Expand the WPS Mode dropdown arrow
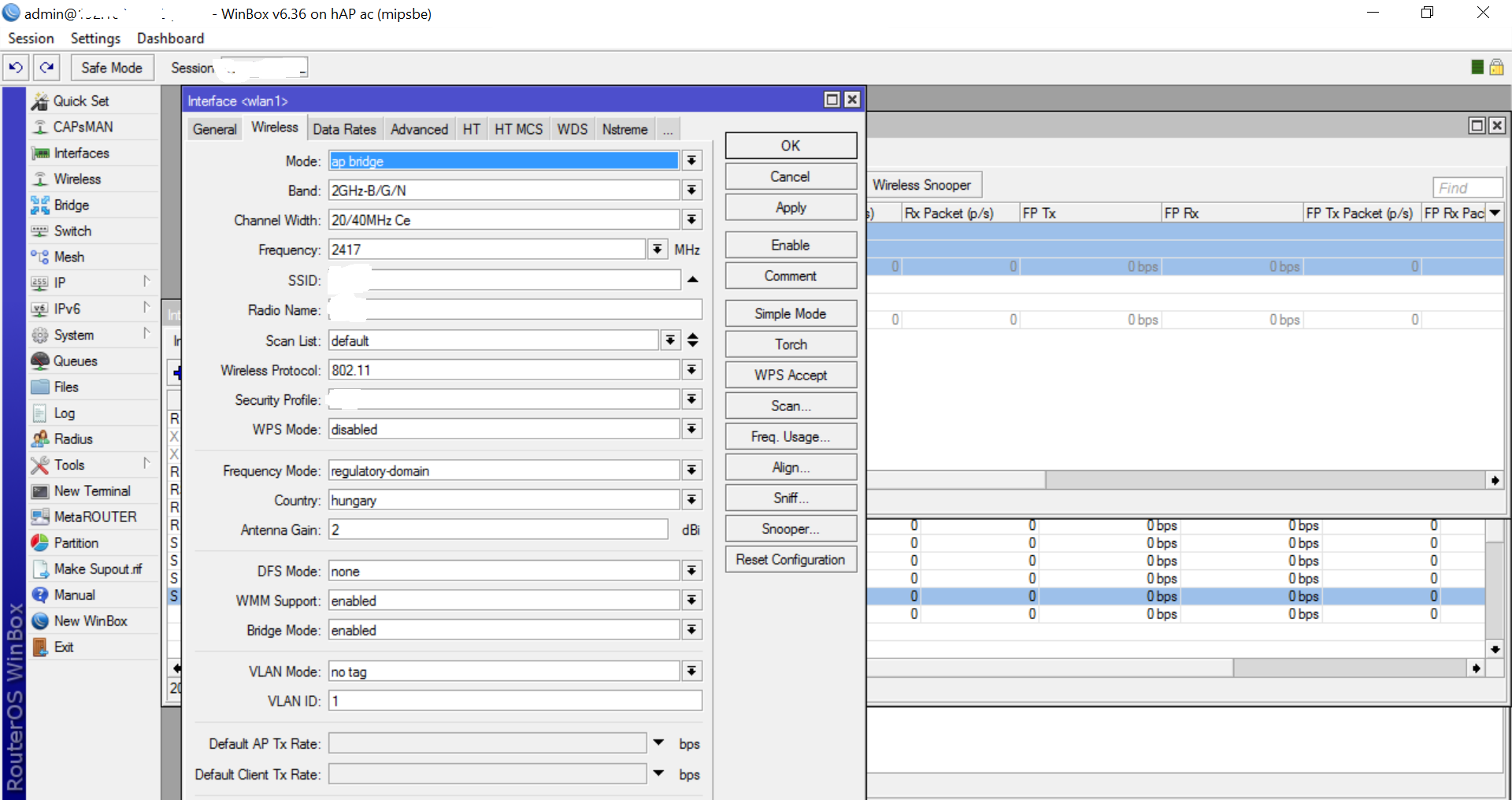 691,429
